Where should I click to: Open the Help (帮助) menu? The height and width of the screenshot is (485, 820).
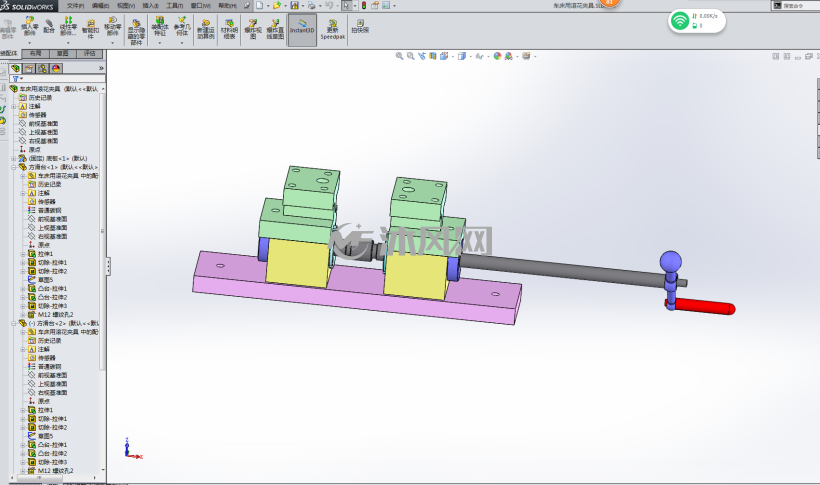pos(227,6)
